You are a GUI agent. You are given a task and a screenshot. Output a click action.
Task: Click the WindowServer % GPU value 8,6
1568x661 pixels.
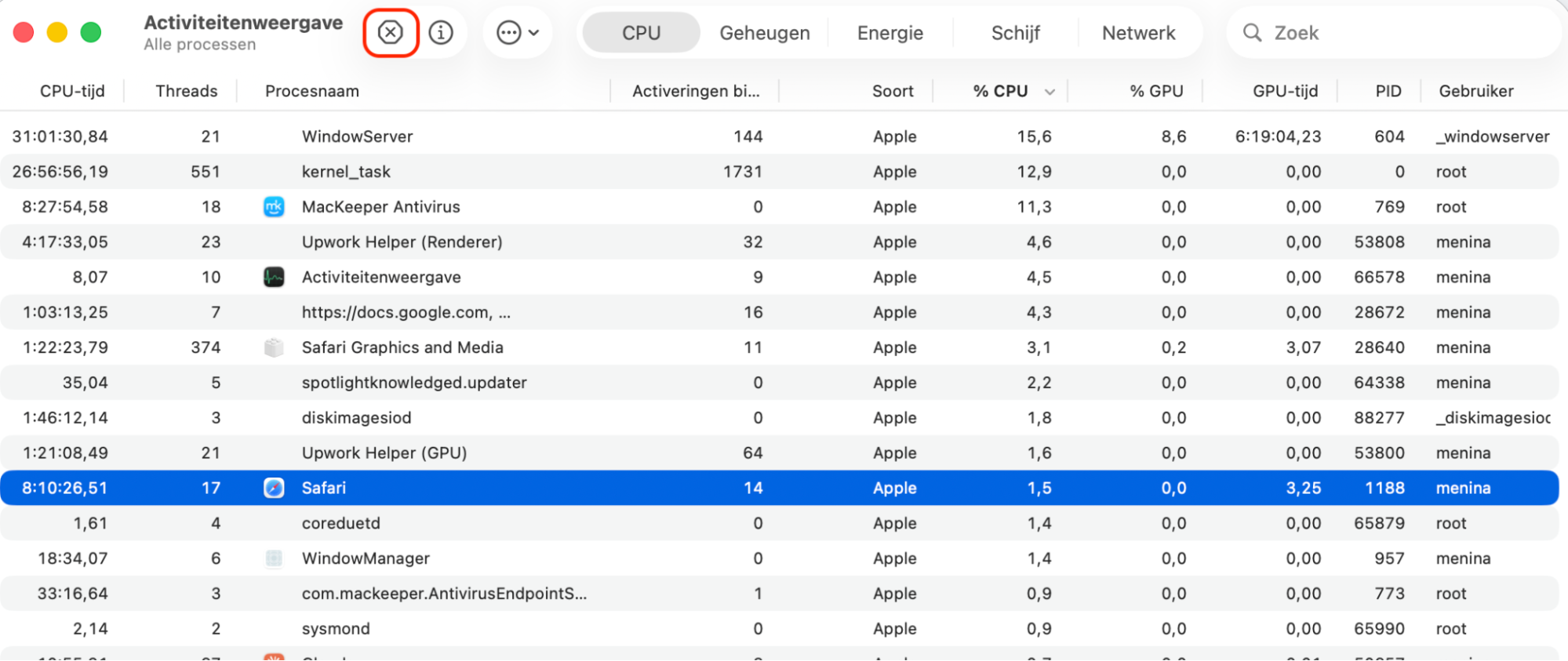pyautogui.click(x=1173, y=136)
